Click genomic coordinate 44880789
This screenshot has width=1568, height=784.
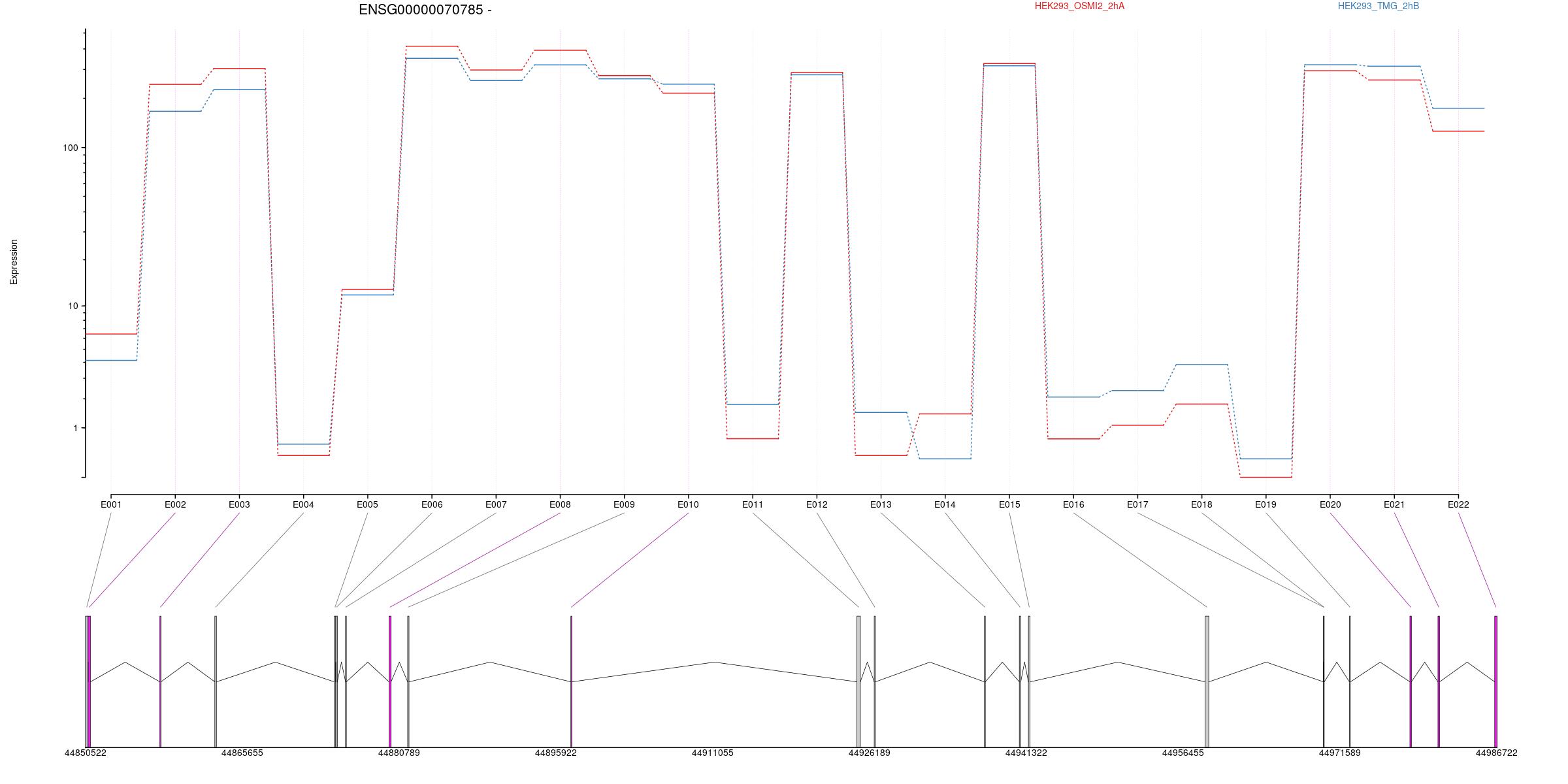click(x=399, y=753)
